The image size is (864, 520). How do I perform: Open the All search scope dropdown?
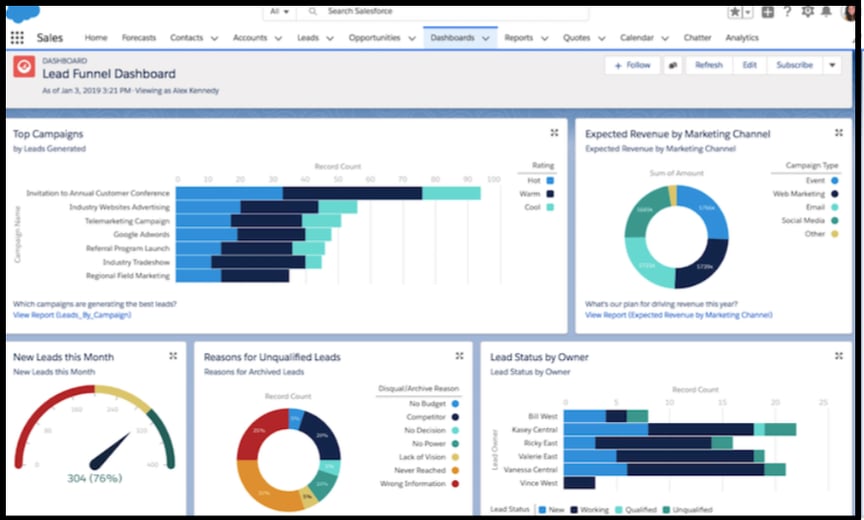coord(279,11)
